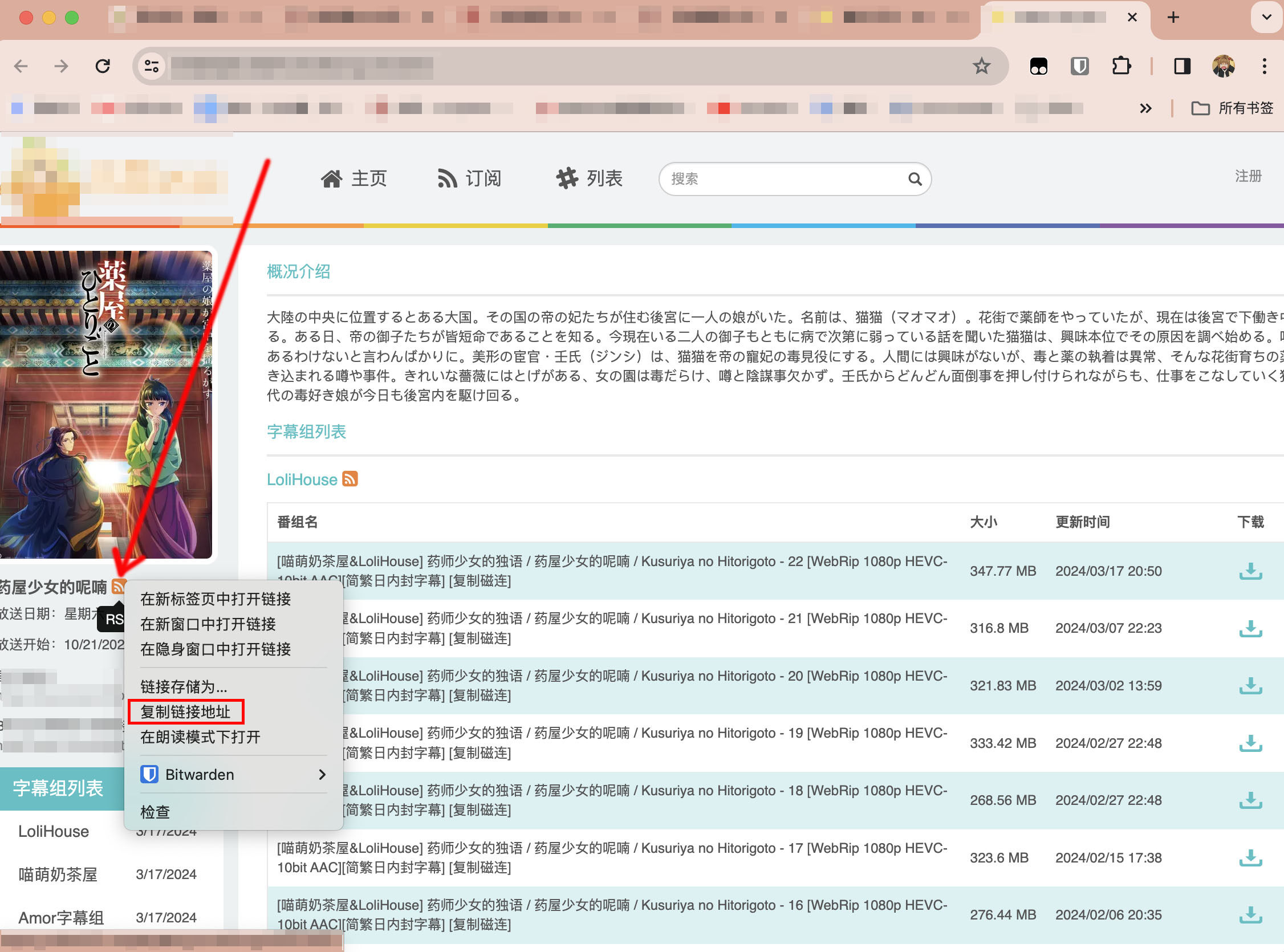Close the active browser tab
This screenshot has width=1284, height=952.
(x=1132, y=17)
